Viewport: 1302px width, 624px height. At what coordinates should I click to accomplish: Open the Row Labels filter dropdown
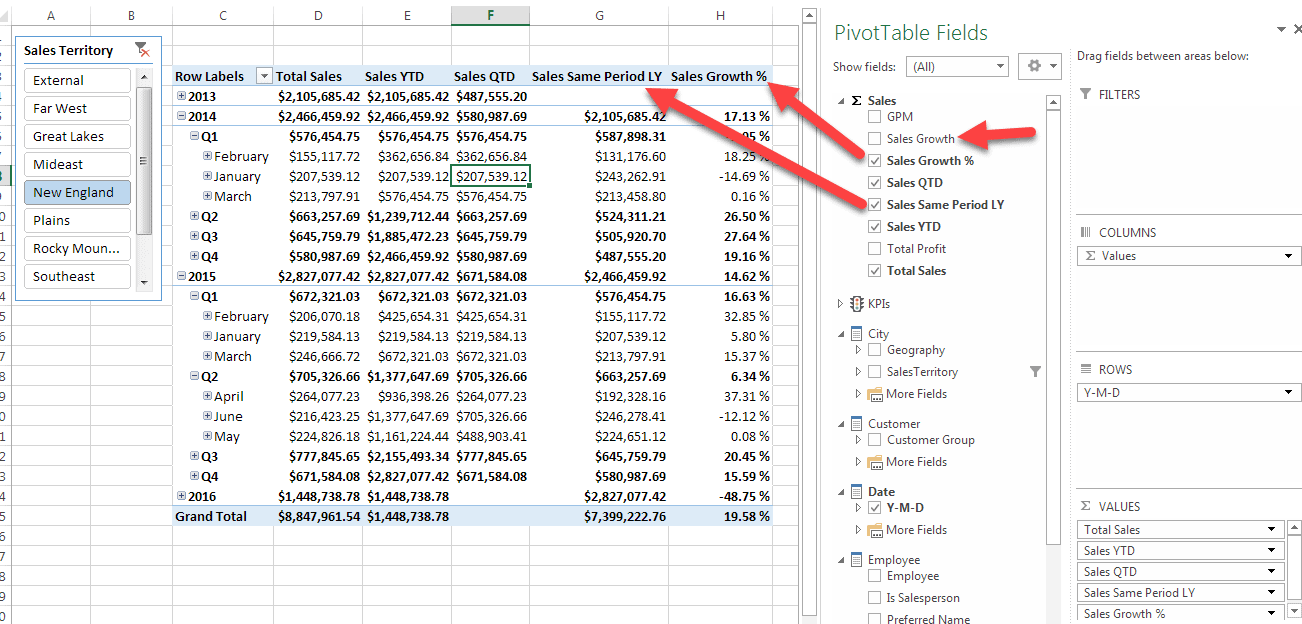pos(264,76)
